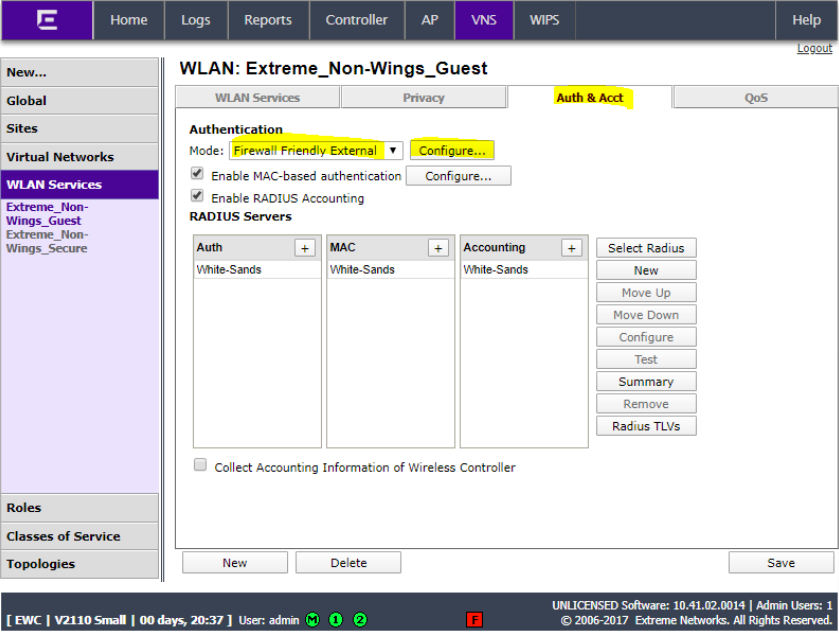Enable Collect Accounting Information of Wireless Controller
Viewport: 839px width, 633px height.
point(200,464)
